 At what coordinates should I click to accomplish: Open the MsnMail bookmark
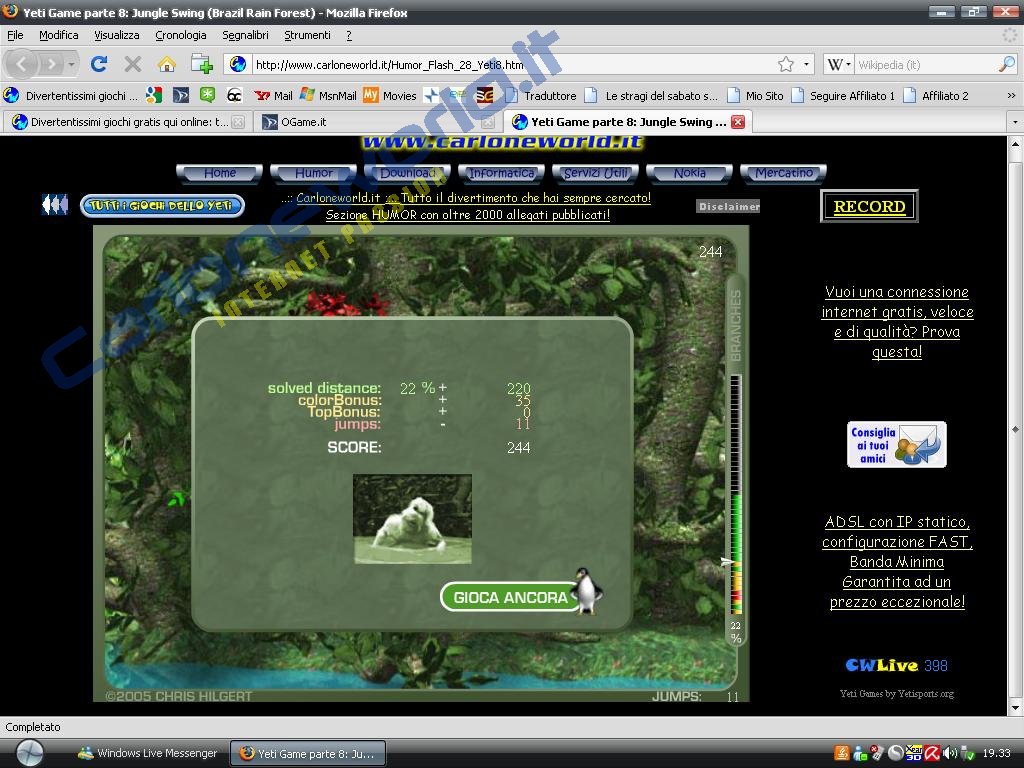(x=328, y=95)
